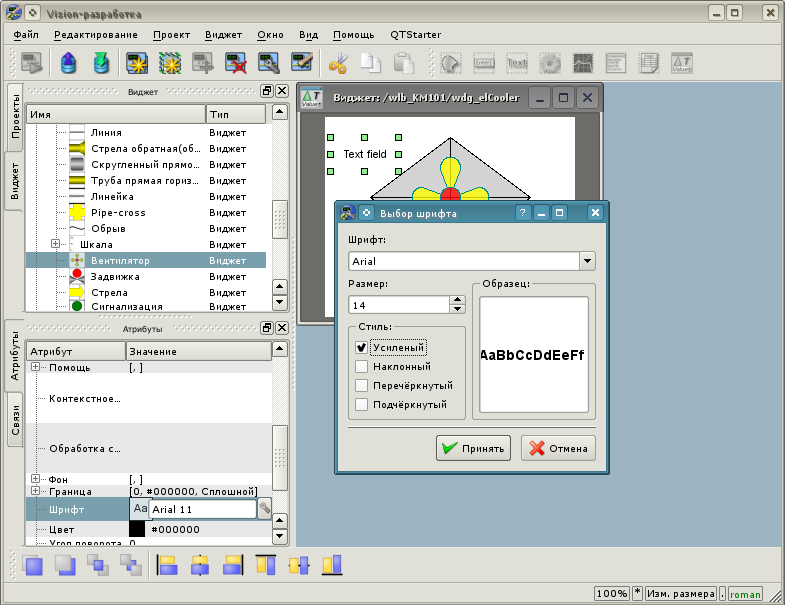
Task: Switch to the Проекты side tab
Action: tap(15, 117)
